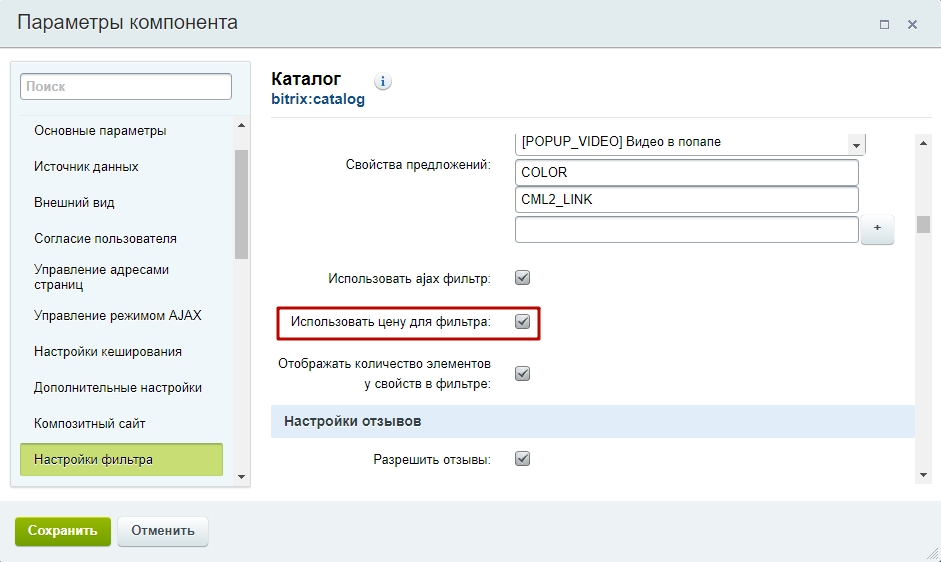The height and width of the screenshot is (562, 941).
Task: Uncheck Использовать цену для фильтра
Action: [522, 322]
